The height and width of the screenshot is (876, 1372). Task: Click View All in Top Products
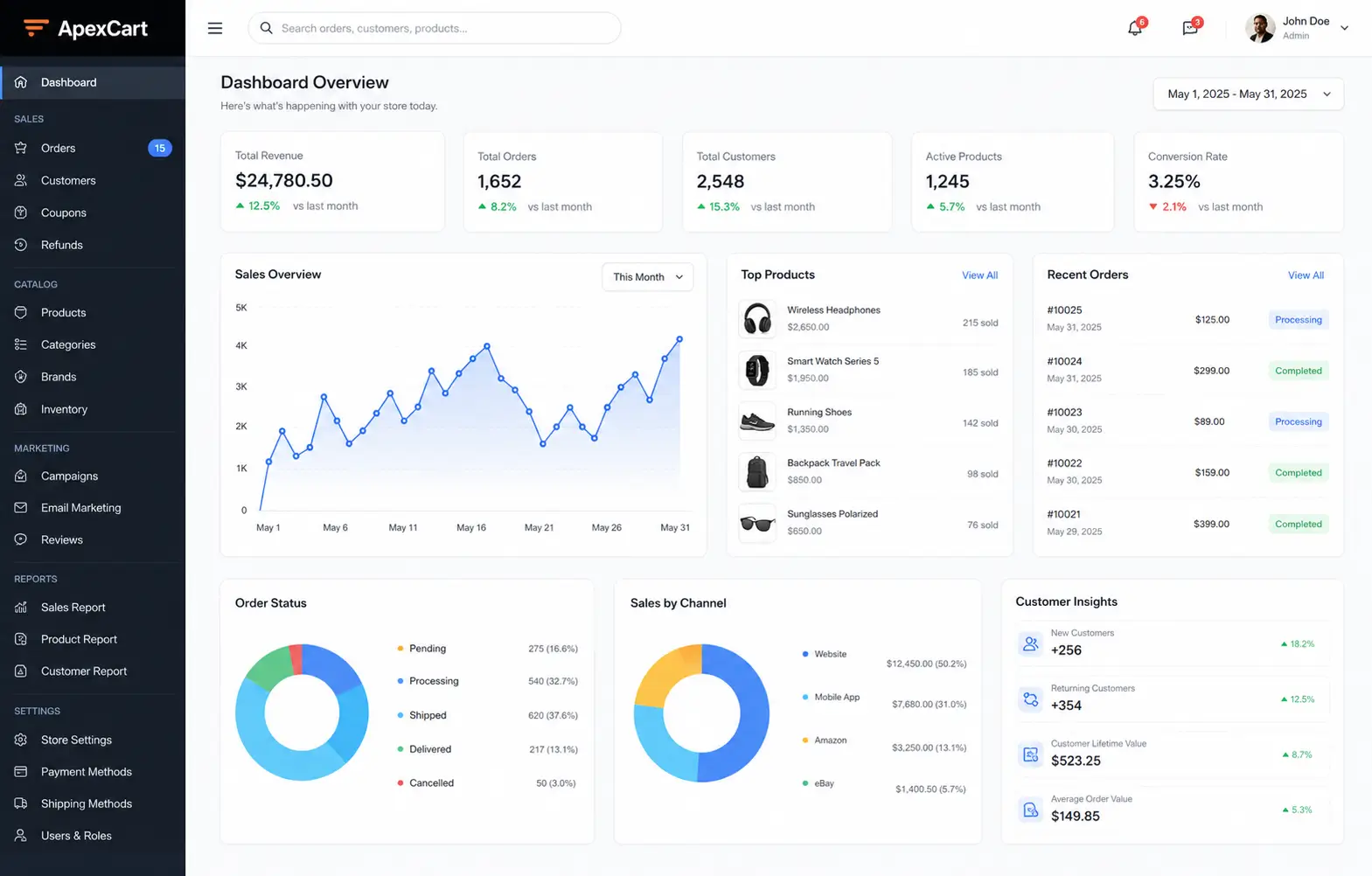[979, 275]
